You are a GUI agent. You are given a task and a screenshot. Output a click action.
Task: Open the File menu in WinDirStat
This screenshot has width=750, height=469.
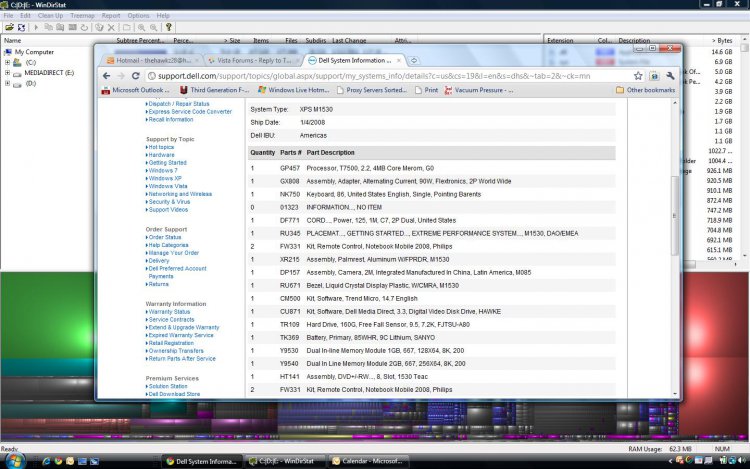(8, 16)
